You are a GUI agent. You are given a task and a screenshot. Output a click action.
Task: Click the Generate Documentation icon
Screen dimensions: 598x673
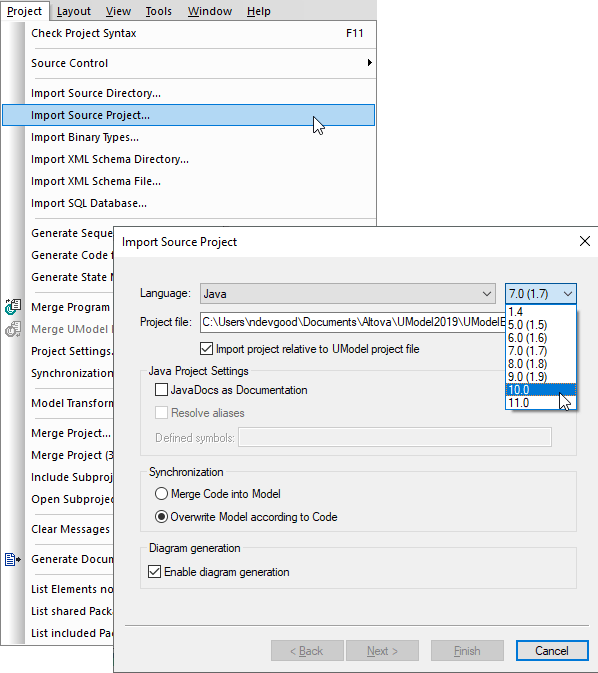13,559
